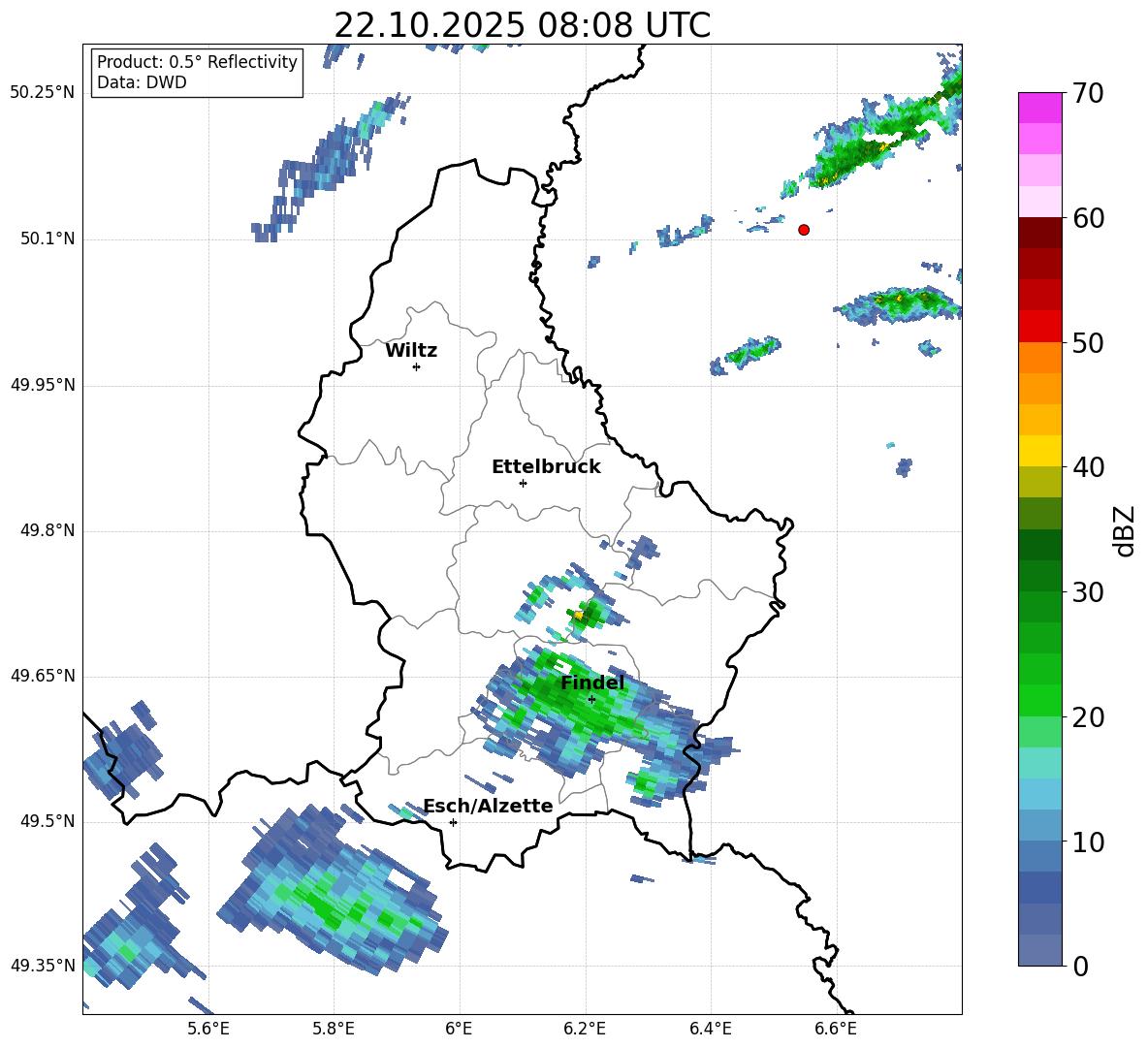Click the Product: 0.5° Reflectivity text
1148x1048 pixels.
(197, 61)
